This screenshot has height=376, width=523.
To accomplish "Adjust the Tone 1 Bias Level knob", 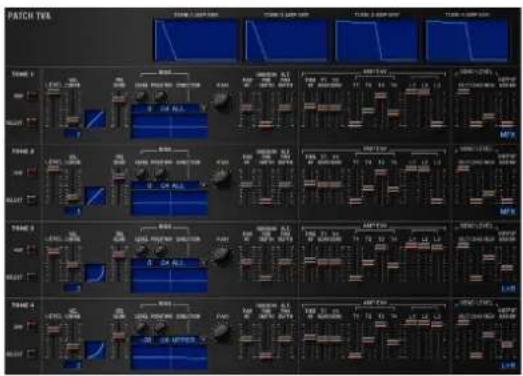I will coord(141,96).
